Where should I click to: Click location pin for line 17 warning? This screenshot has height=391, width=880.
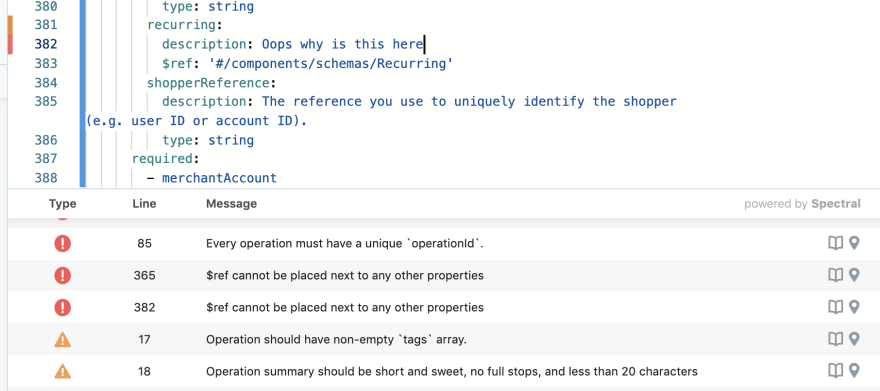[854, 339]
